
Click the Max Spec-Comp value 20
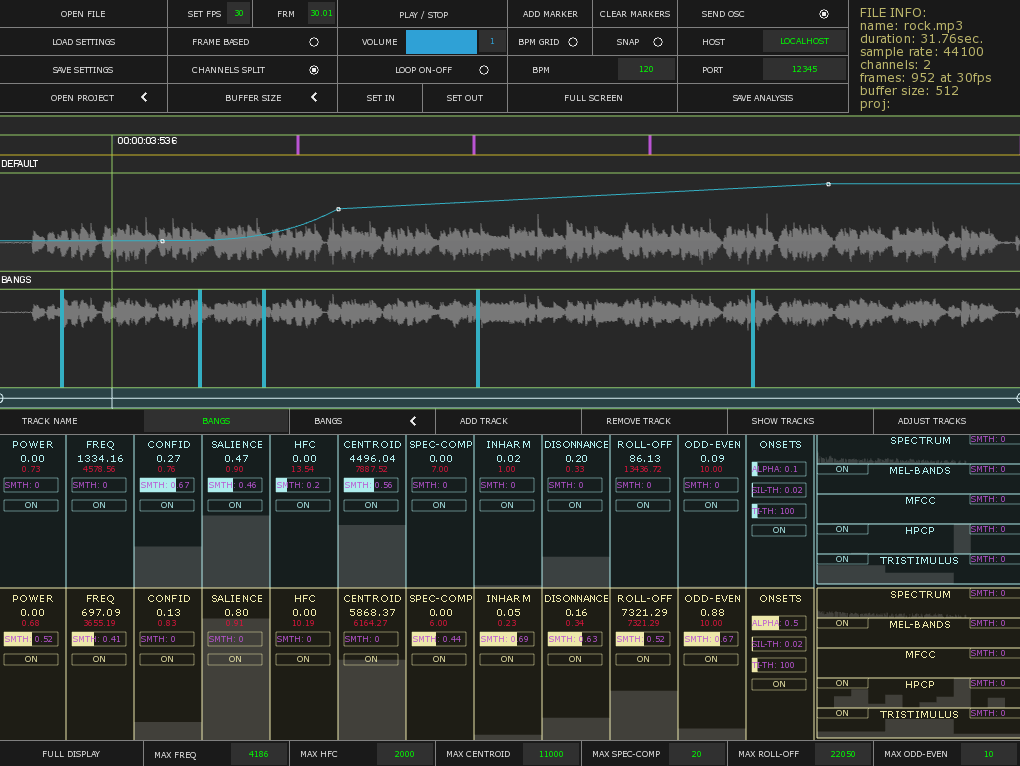click(x=696, y=754)
